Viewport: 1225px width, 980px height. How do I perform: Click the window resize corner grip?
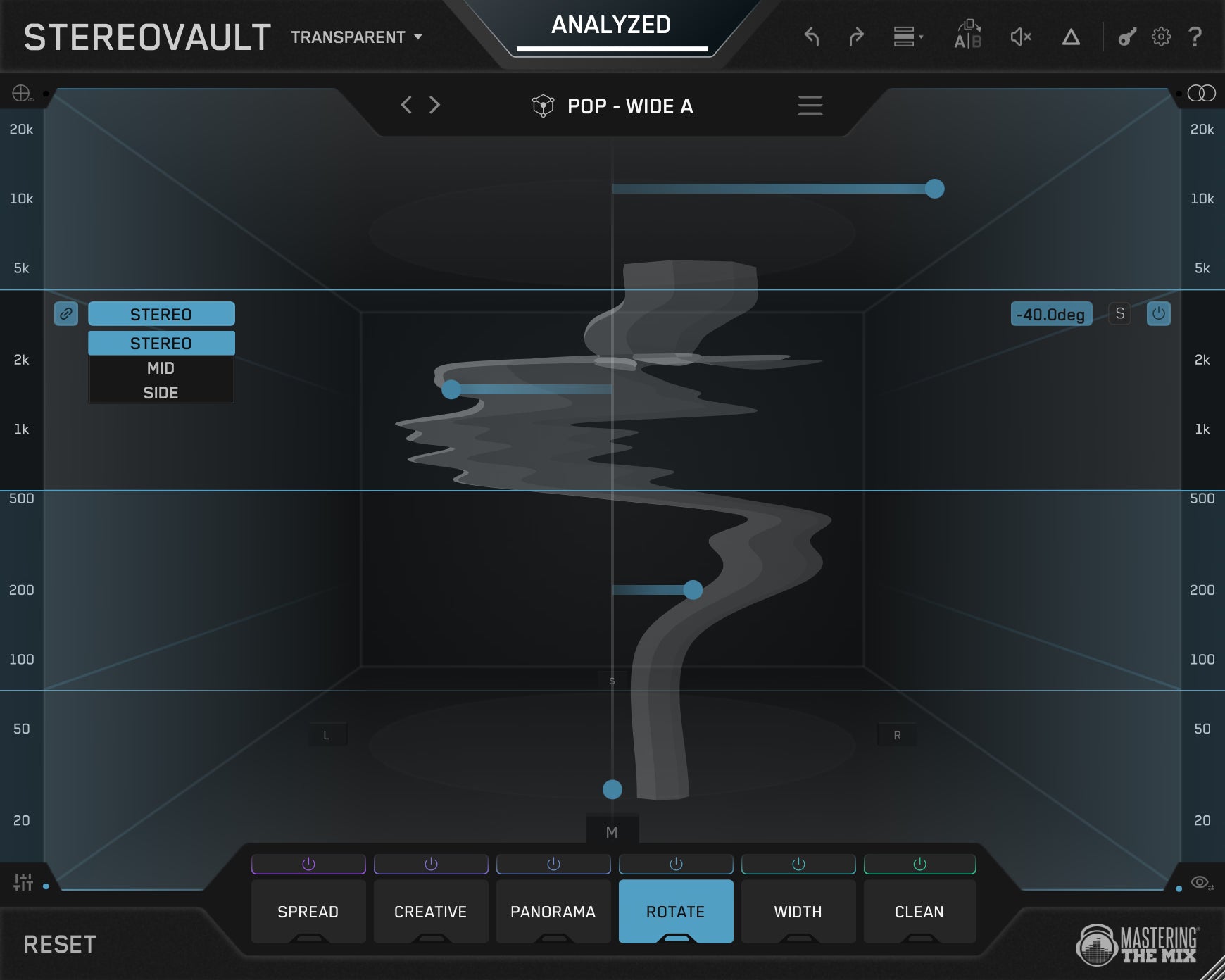click(x=1214, y=969)
